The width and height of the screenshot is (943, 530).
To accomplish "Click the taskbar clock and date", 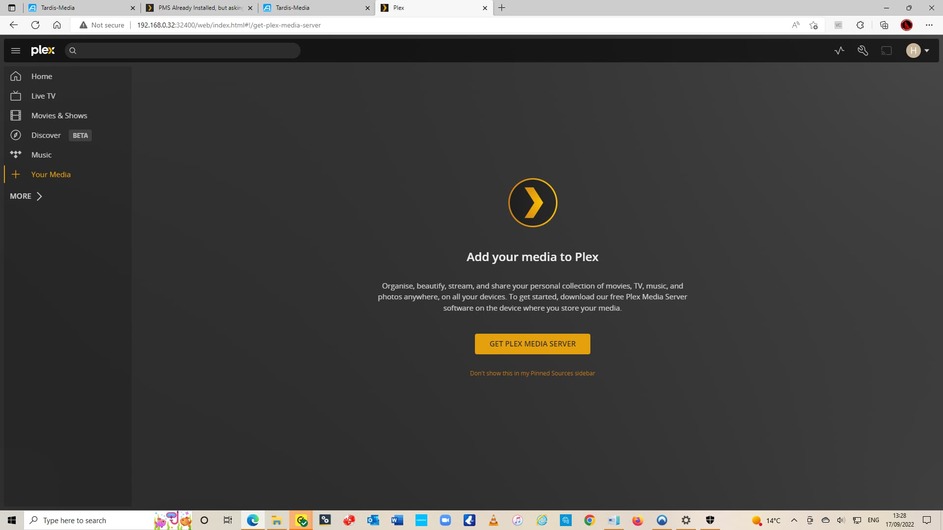I will (x=900, y=520).
